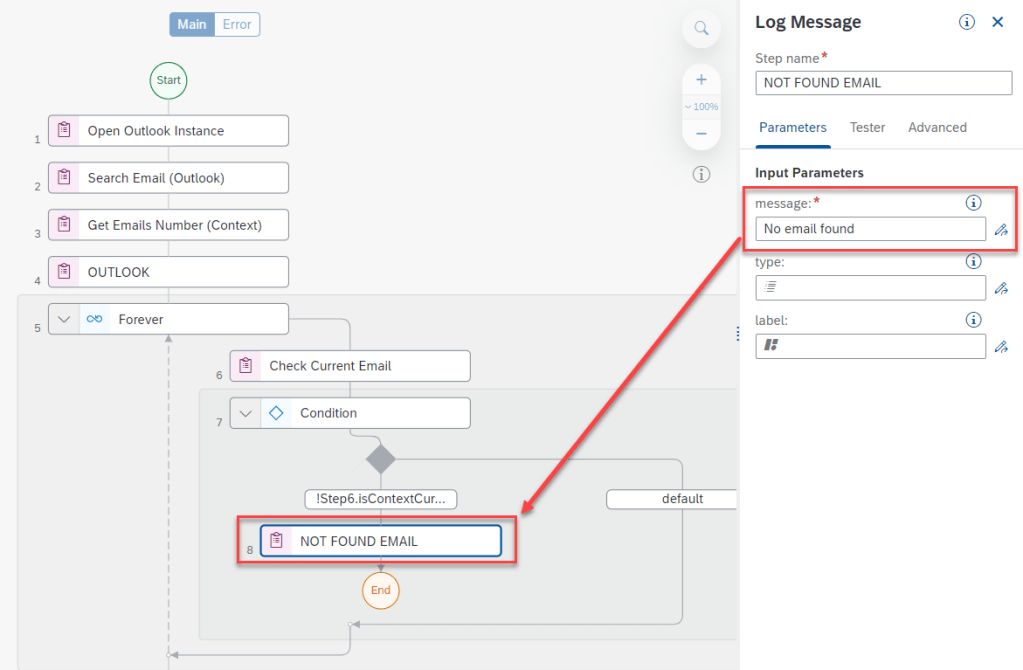
Task: Click info icon in Log Message header
Action: pyautogui.click(x=967, y=22)
